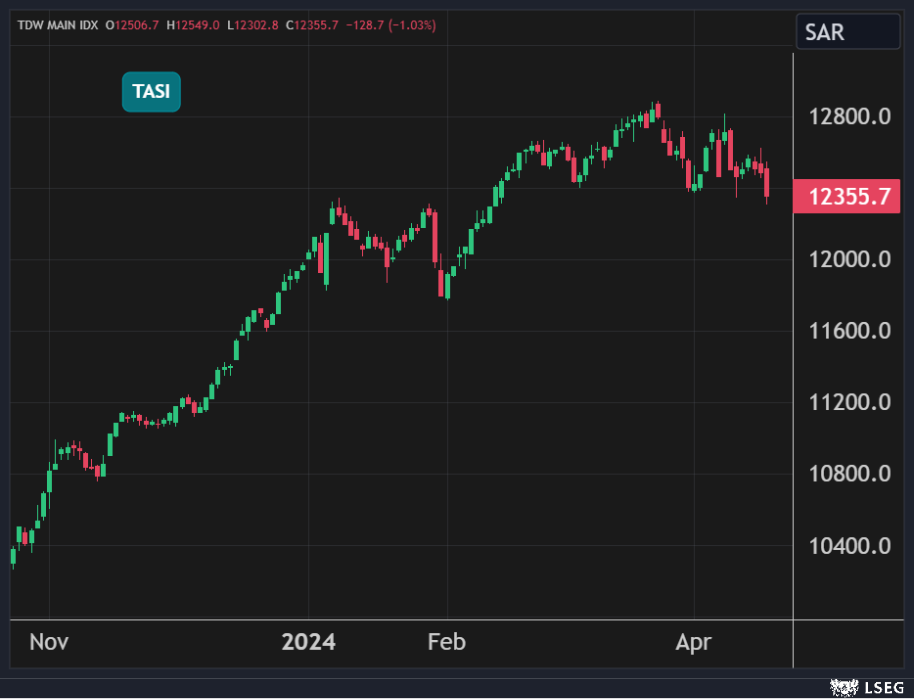Click the 2024 label on time axis

[308, 642]
